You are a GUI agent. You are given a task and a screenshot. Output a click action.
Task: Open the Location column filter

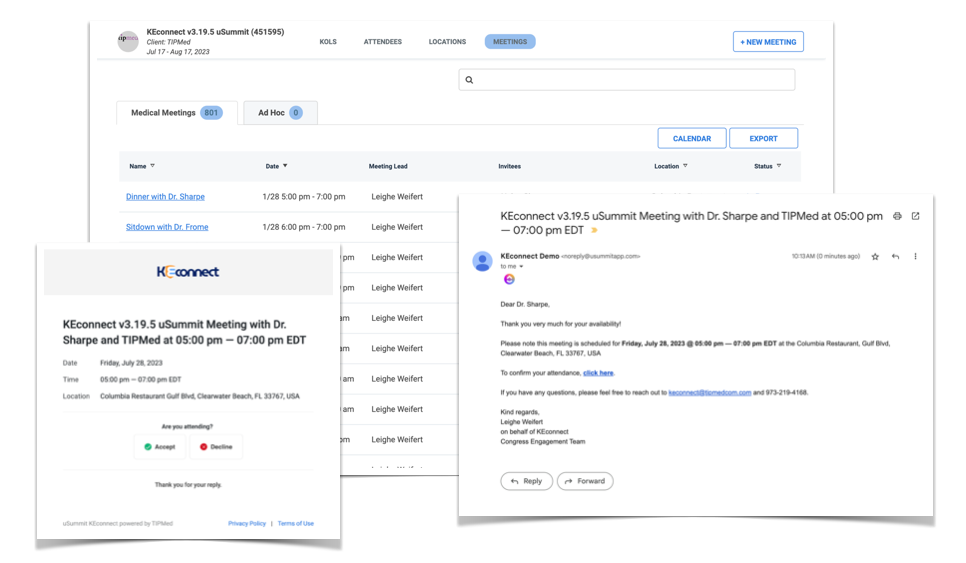685,166
